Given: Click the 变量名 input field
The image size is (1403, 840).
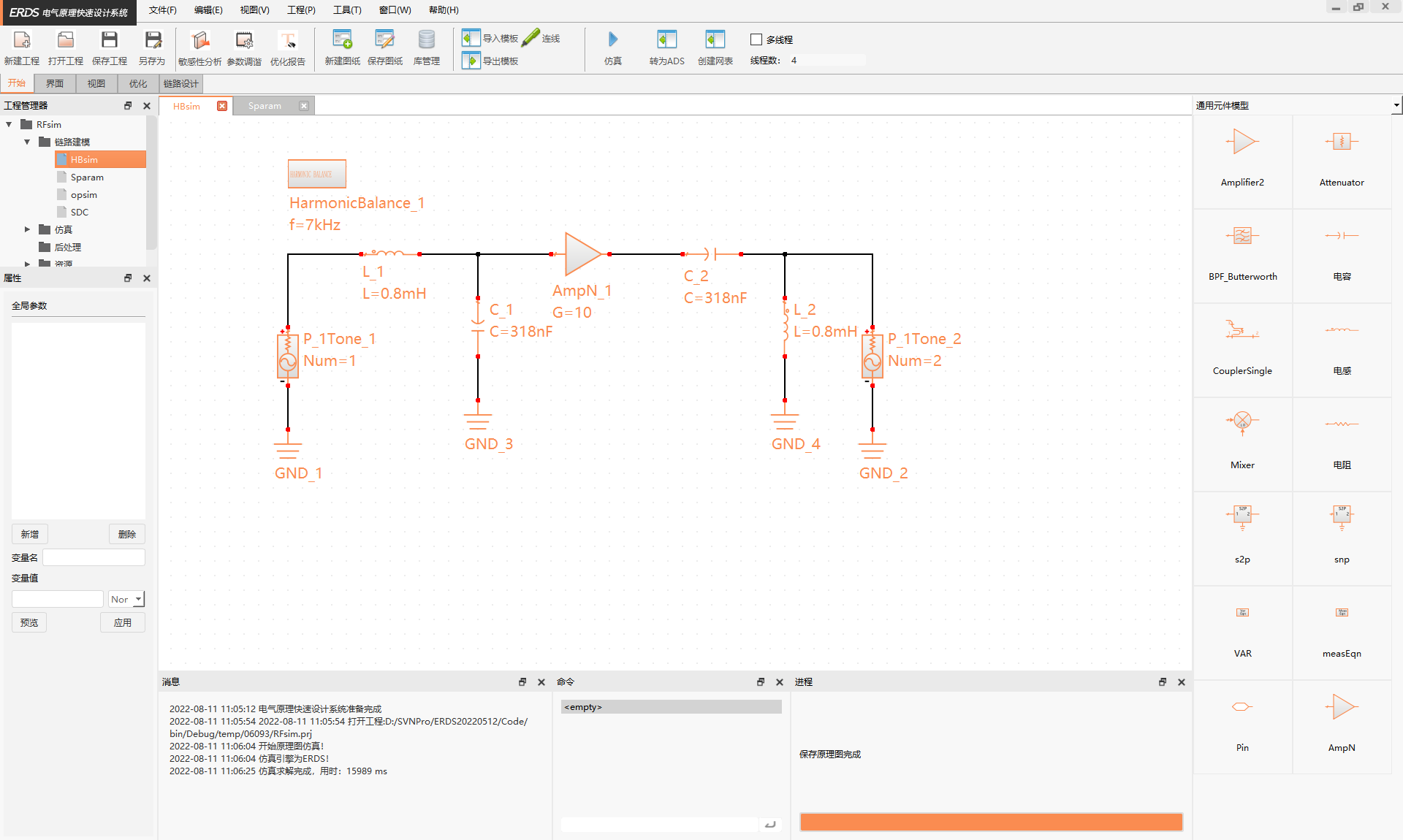Looking at the screenshot, I should pos(94,557).
